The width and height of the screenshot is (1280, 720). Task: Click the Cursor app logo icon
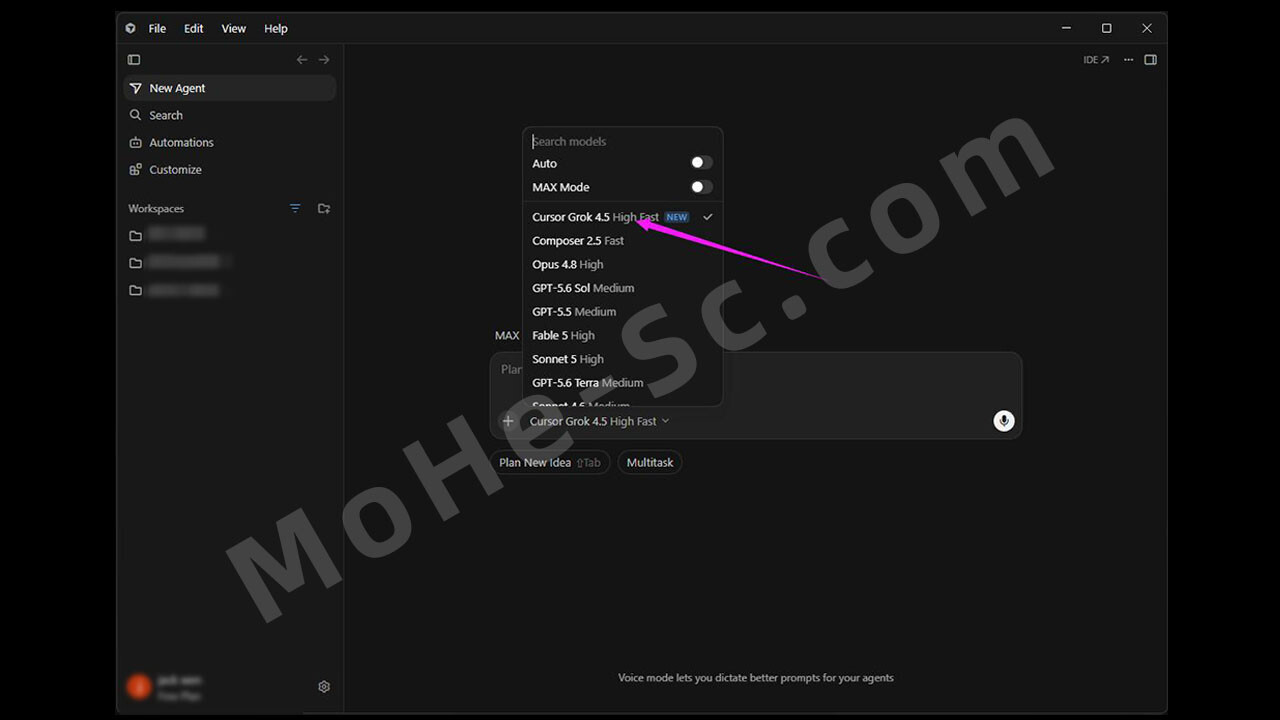tap(130, 28)
